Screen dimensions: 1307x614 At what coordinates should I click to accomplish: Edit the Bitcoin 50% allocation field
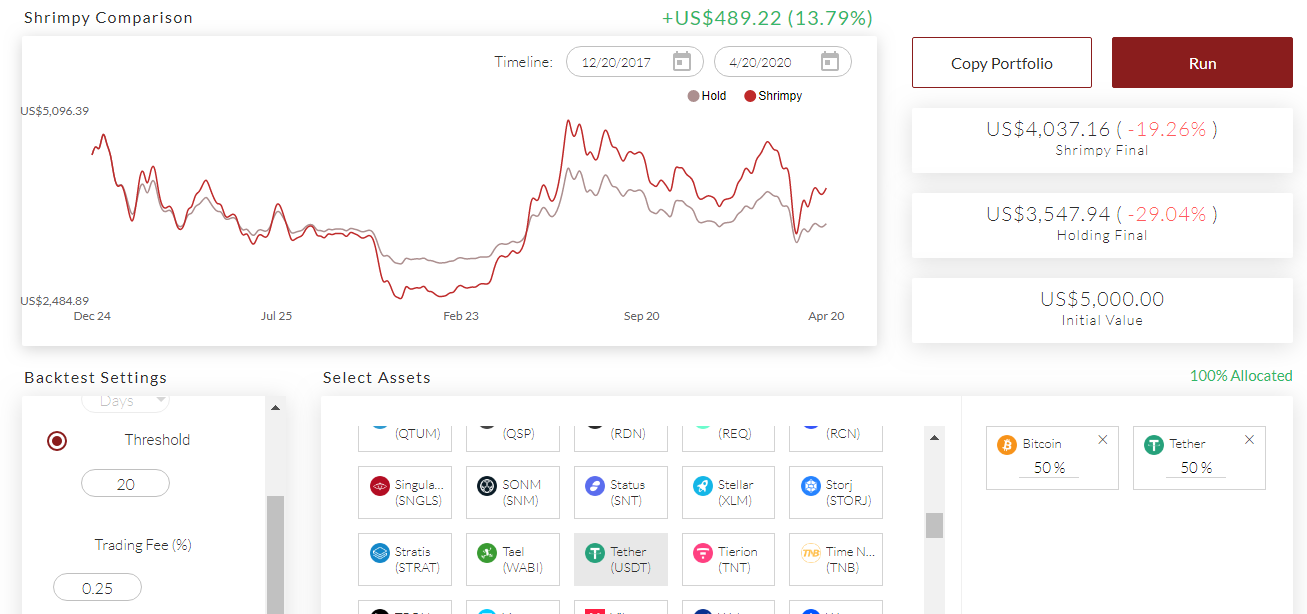(x=1049, y=468)
